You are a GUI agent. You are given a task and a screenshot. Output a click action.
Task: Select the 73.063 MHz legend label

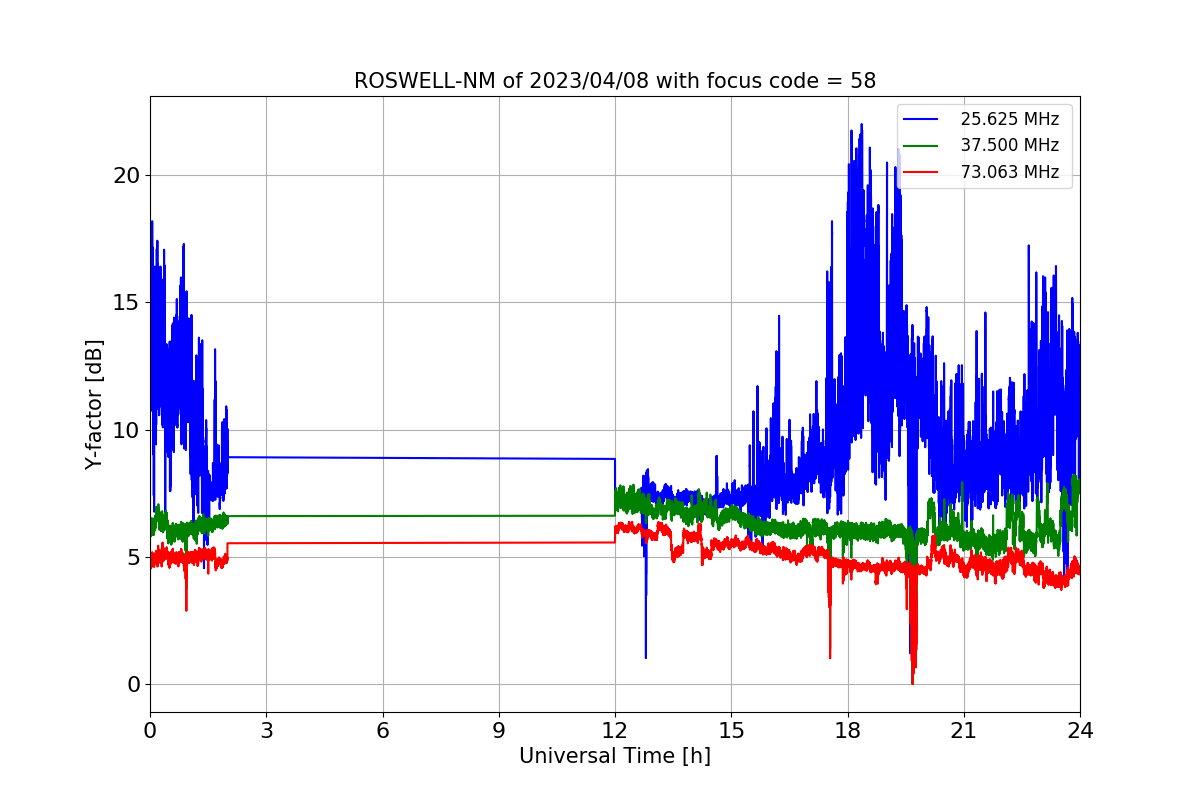(1009, 172)
